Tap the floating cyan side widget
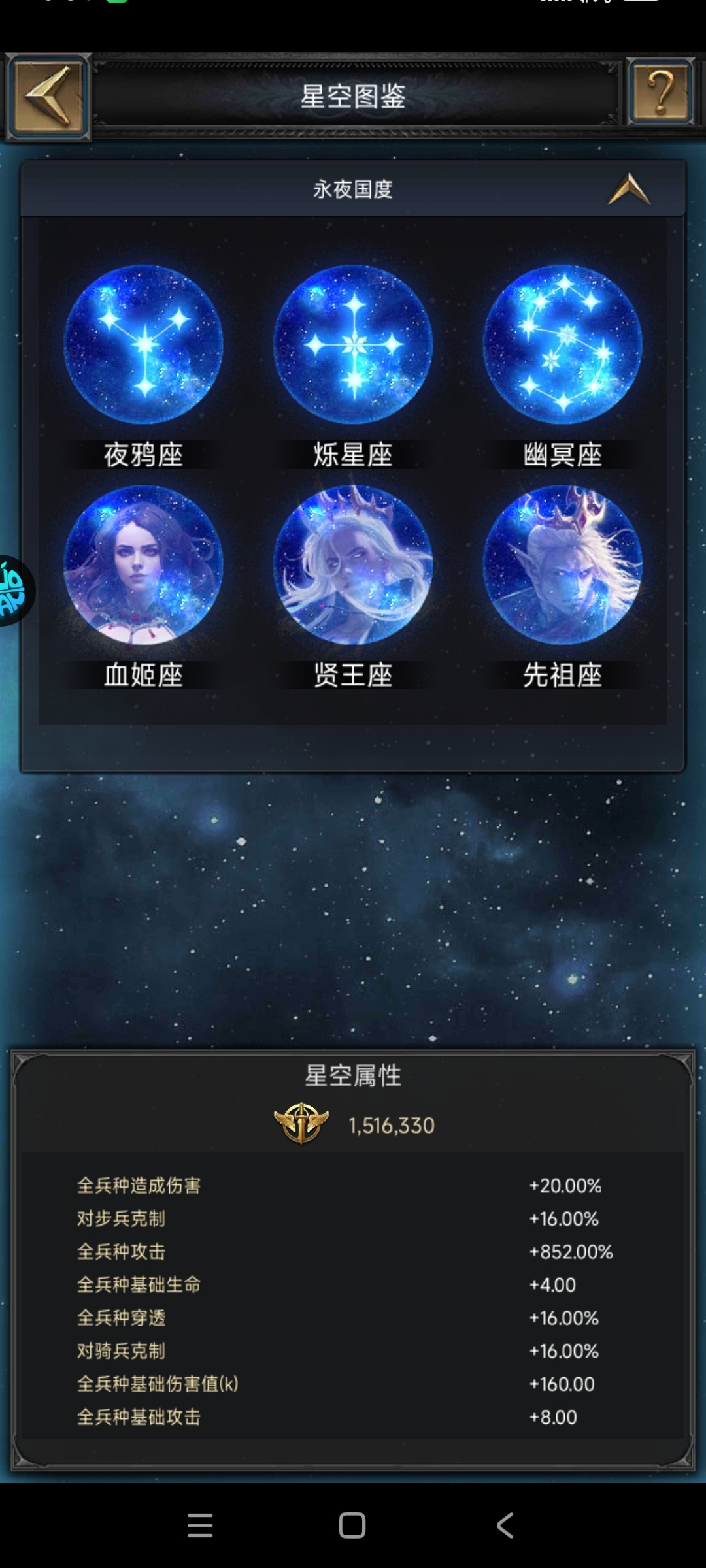 click(x=14, y=591)
